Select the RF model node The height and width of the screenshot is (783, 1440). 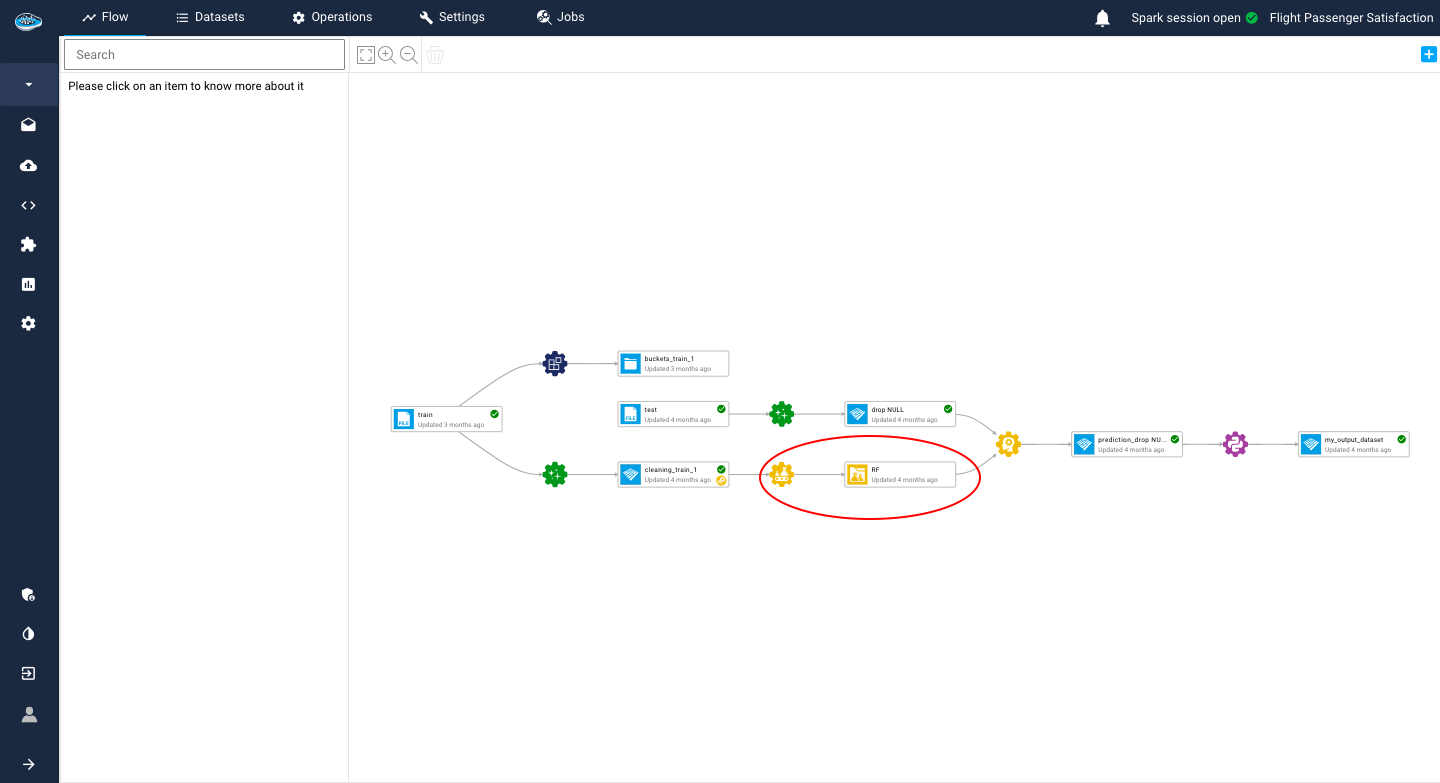click(900, 474)
